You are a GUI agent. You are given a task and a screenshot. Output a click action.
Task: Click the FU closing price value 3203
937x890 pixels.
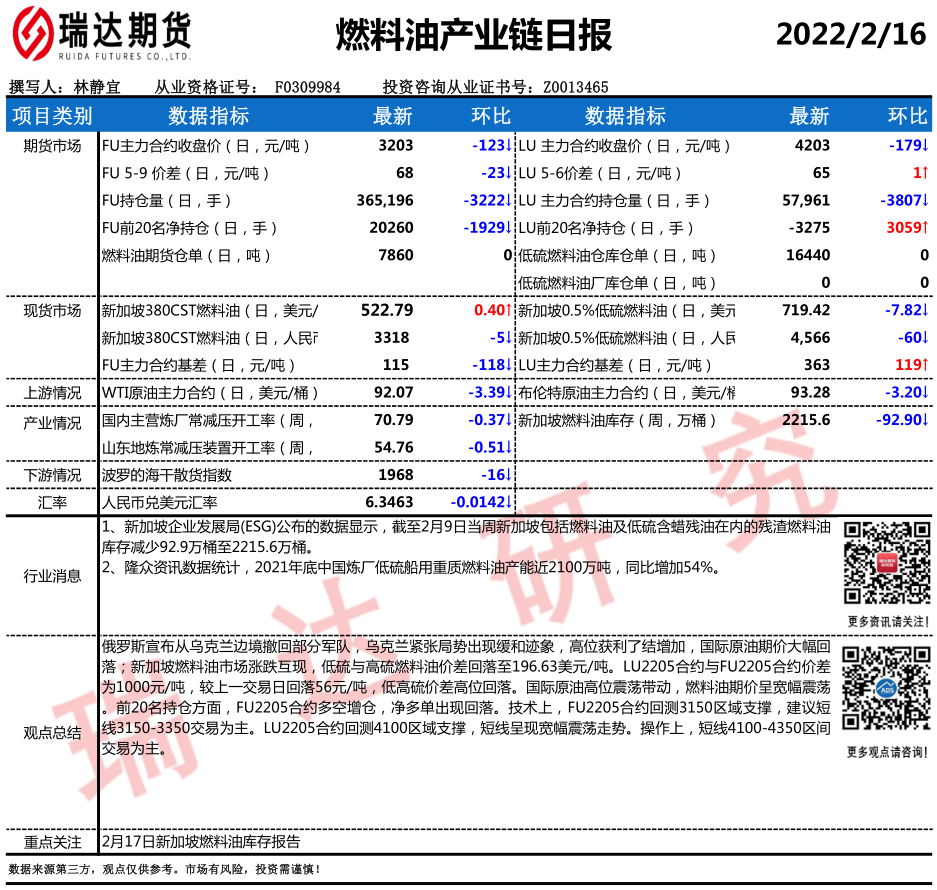pyautogui.click(x=396, y=146)
